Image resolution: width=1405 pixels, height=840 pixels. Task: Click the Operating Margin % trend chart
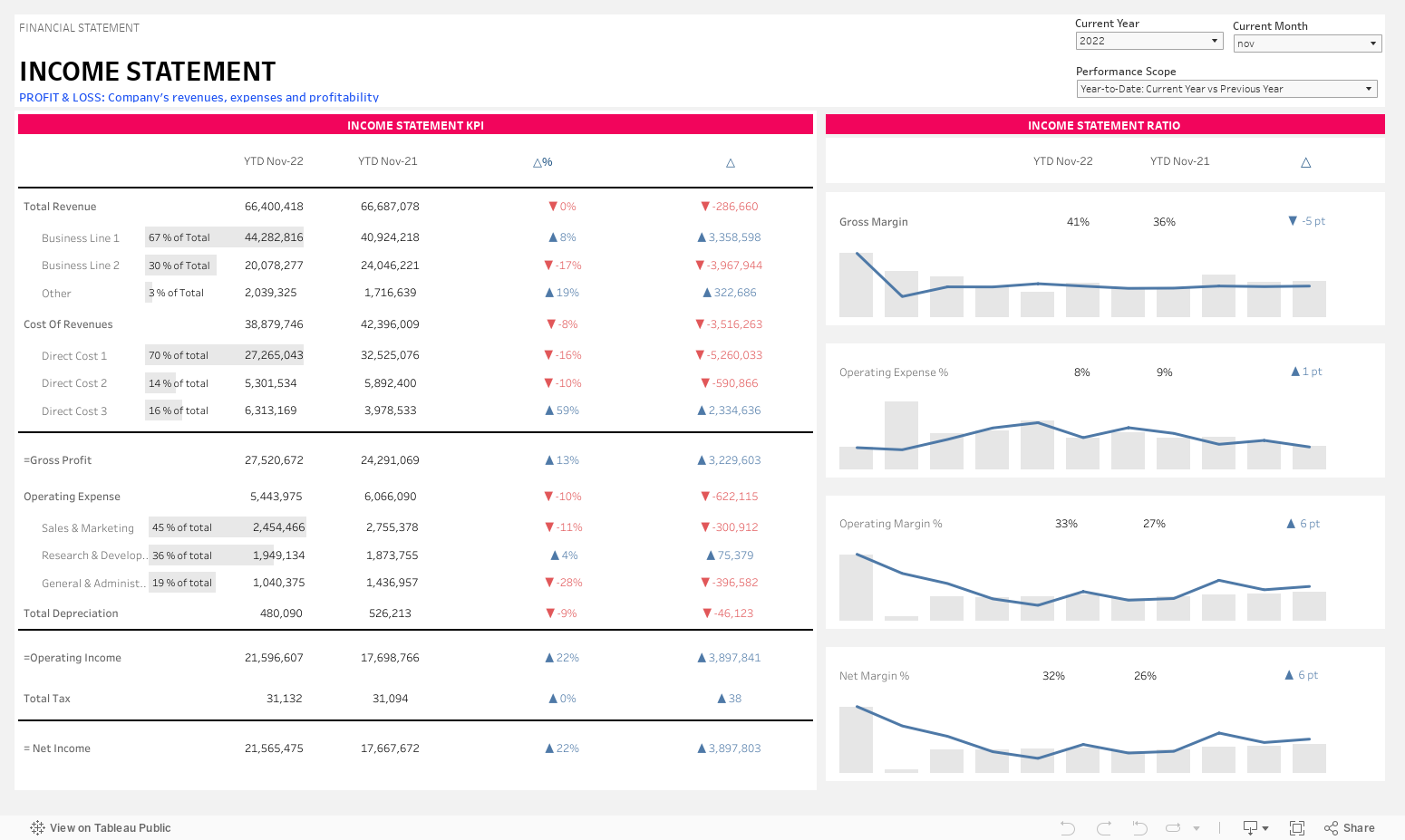pyautogui.click(x=1082, y=585)
